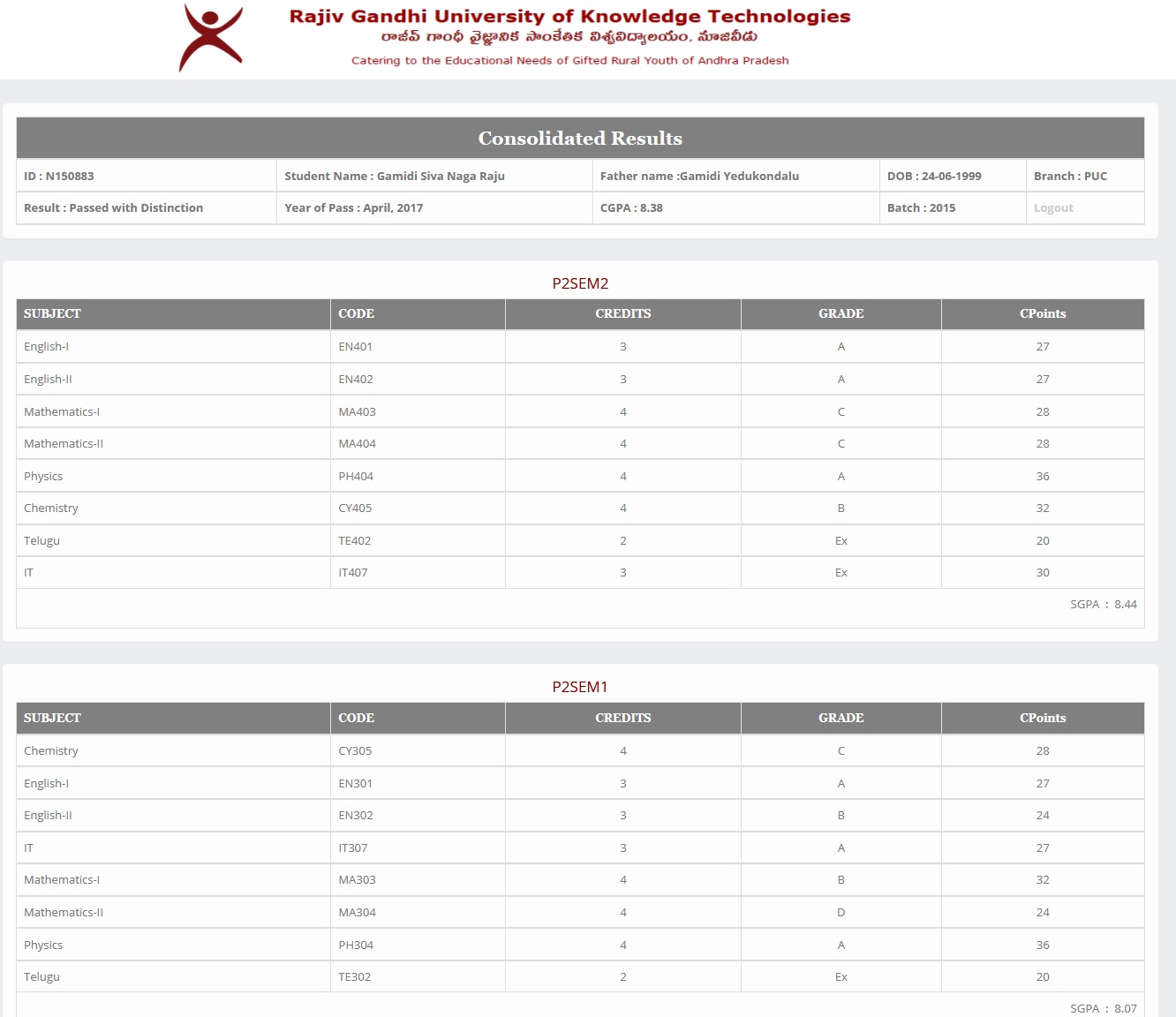This screenshot has height=1017, width=1176.
Task: Select the MA304 code cell
Action: coord(418,913)
